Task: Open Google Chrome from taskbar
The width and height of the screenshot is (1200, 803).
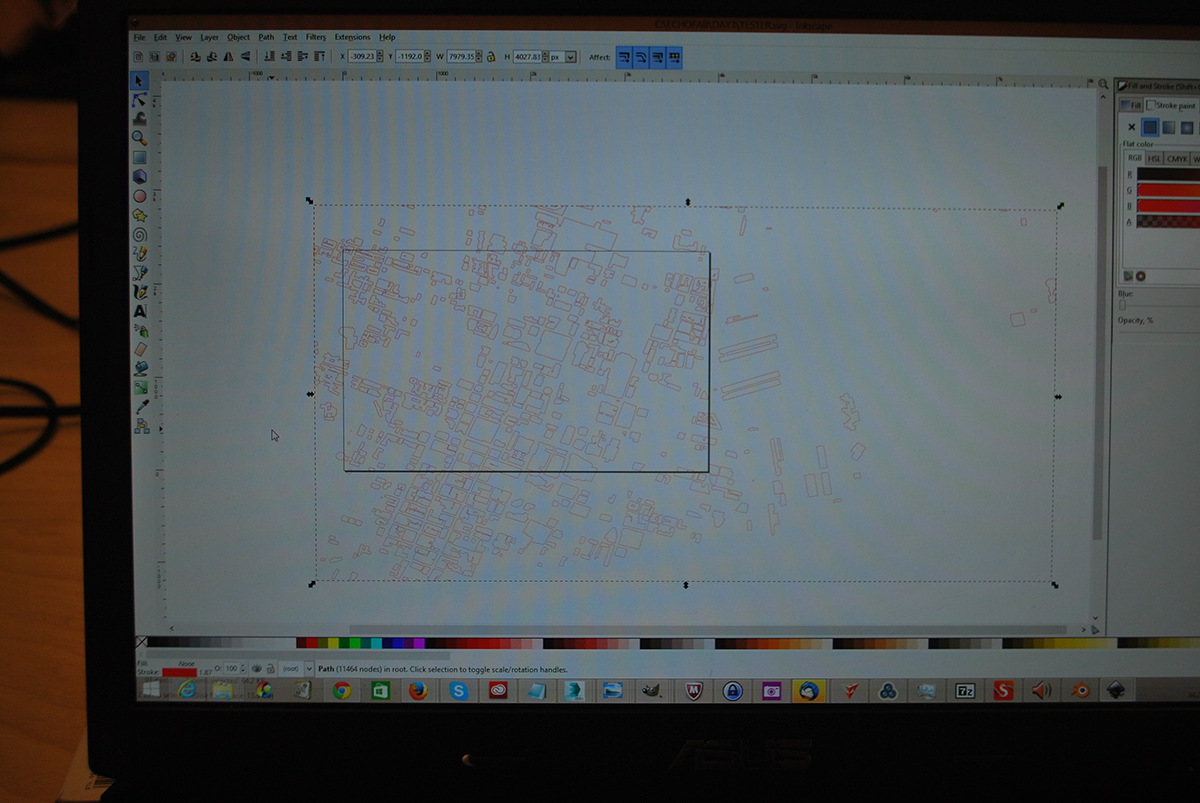Action: pyautogui.click(x=342, y=690)
